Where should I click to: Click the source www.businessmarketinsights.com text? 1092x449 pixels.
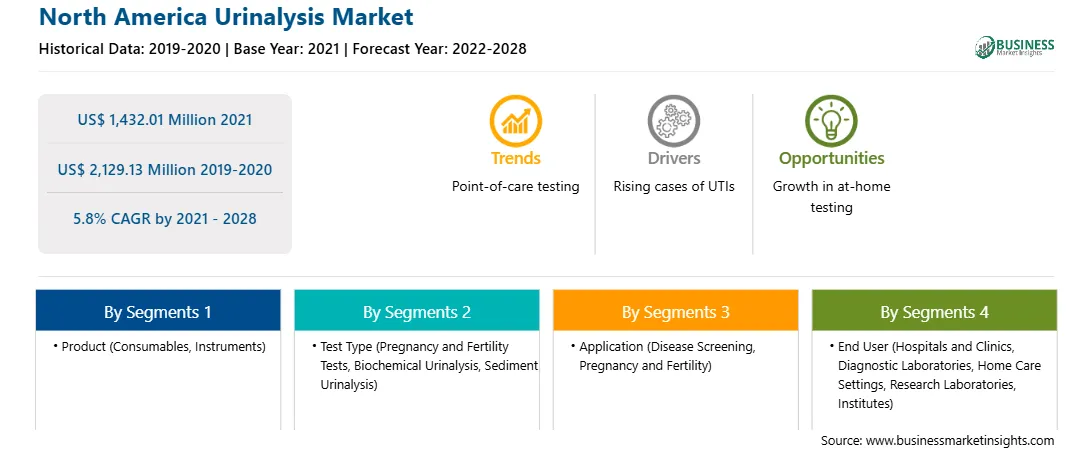[x=937, y=440]
